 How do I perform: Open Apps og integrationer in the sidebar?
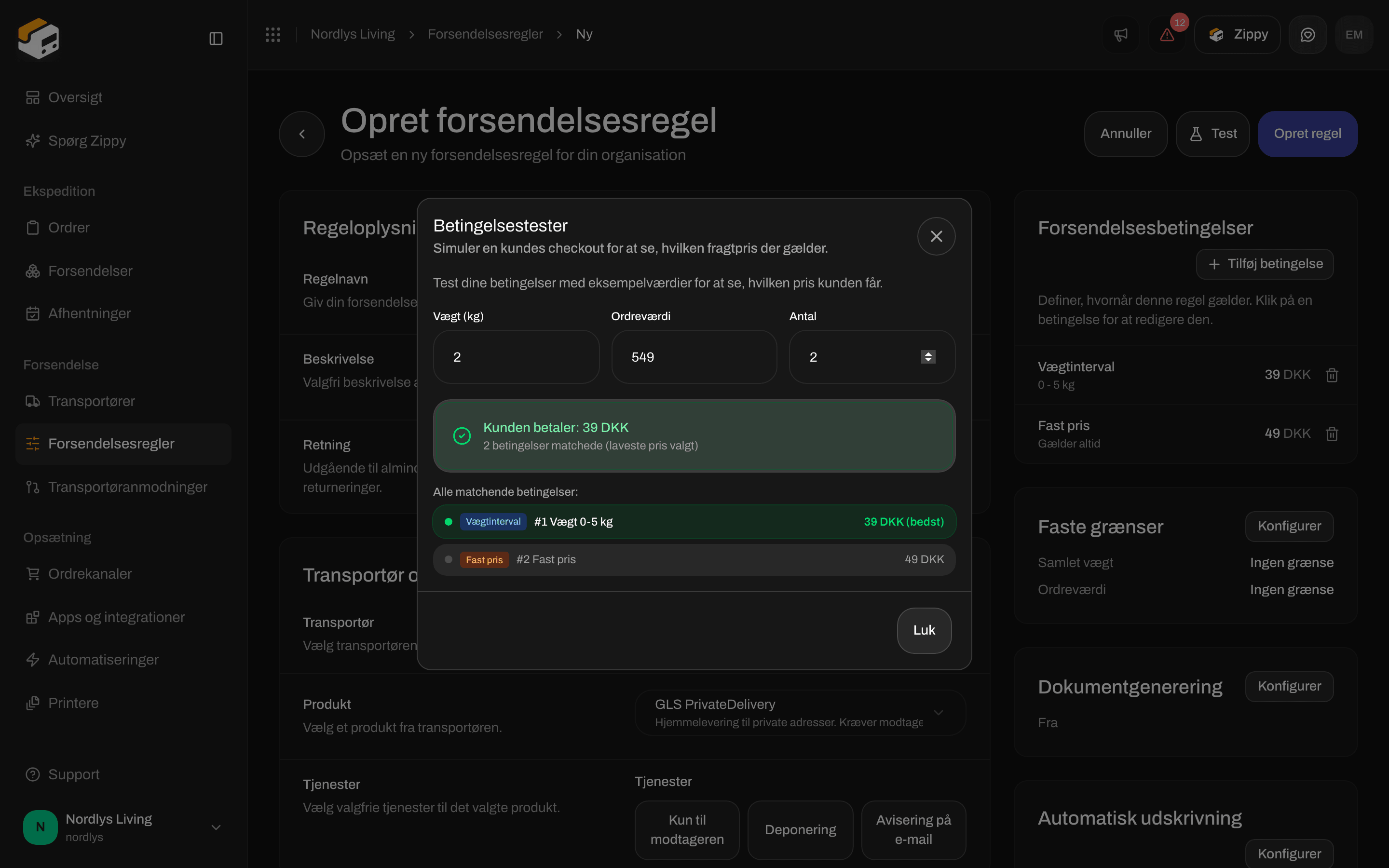coord(123,617)
